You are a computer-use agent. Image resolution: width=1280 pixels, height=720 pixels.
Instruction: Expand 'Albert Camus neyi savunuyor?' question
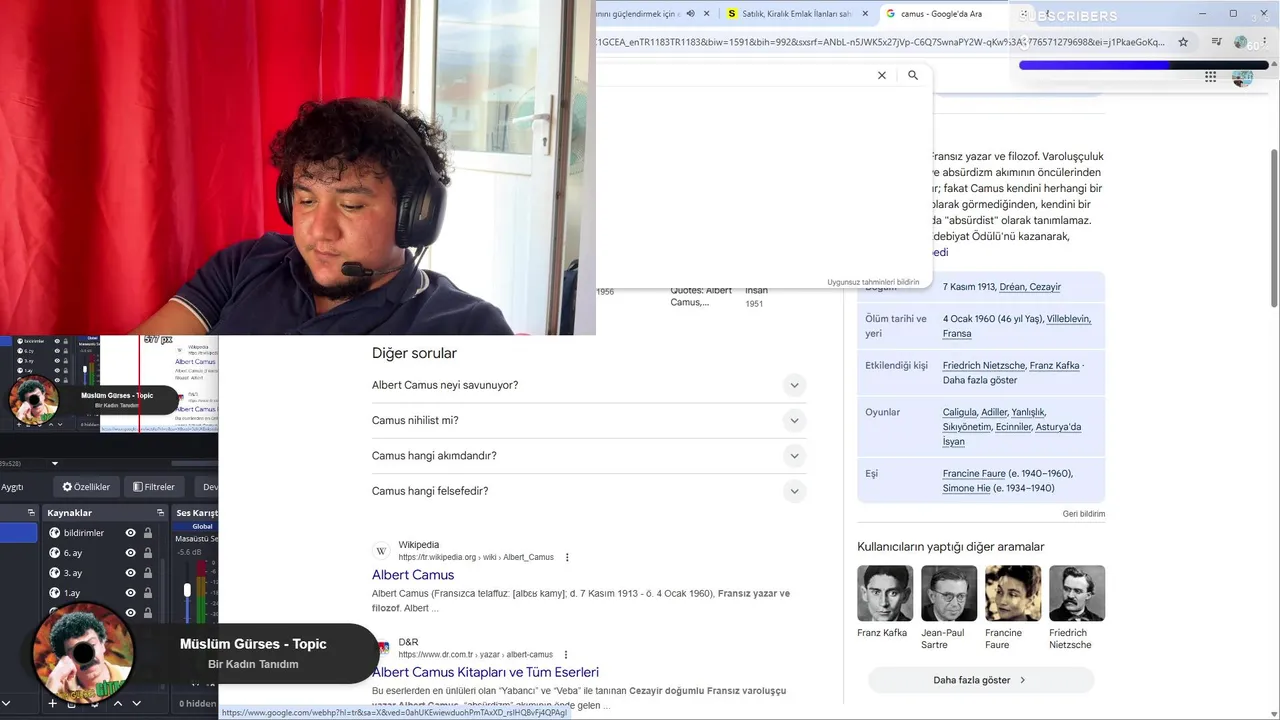(589, 385)
